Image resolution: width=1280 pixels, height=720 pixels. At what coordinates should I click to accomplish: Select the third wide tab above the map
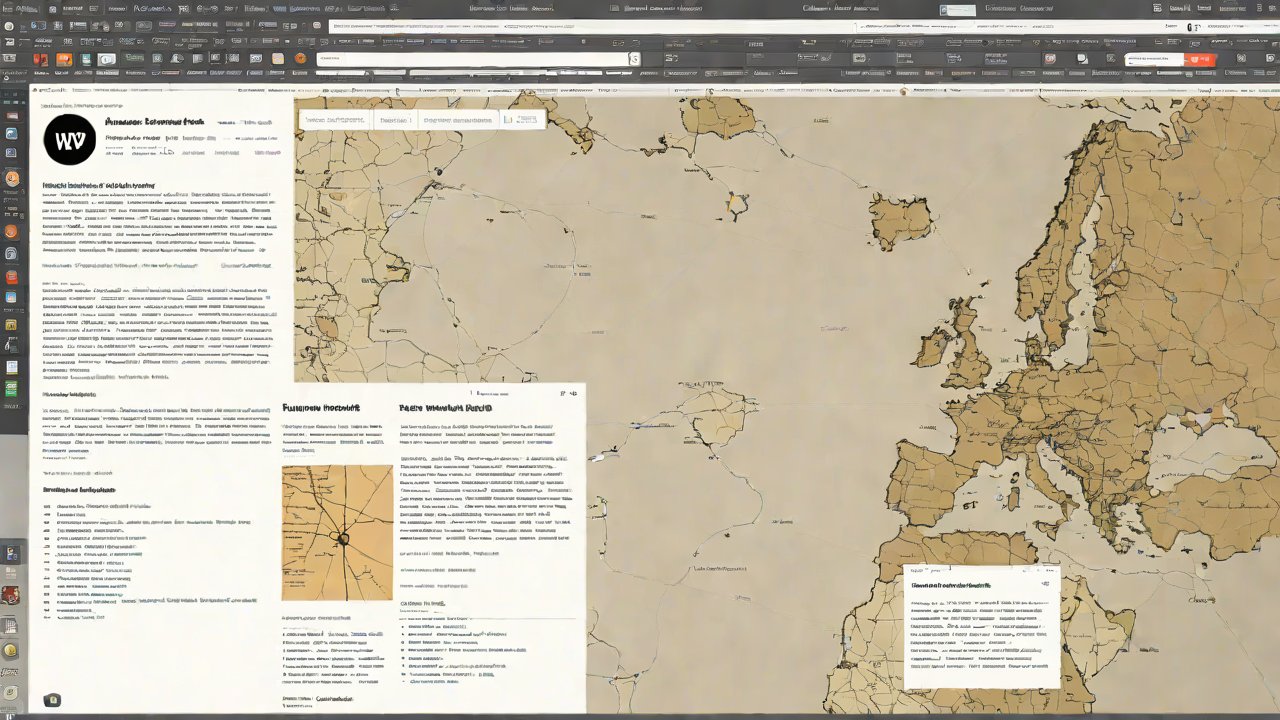[458, 120]
